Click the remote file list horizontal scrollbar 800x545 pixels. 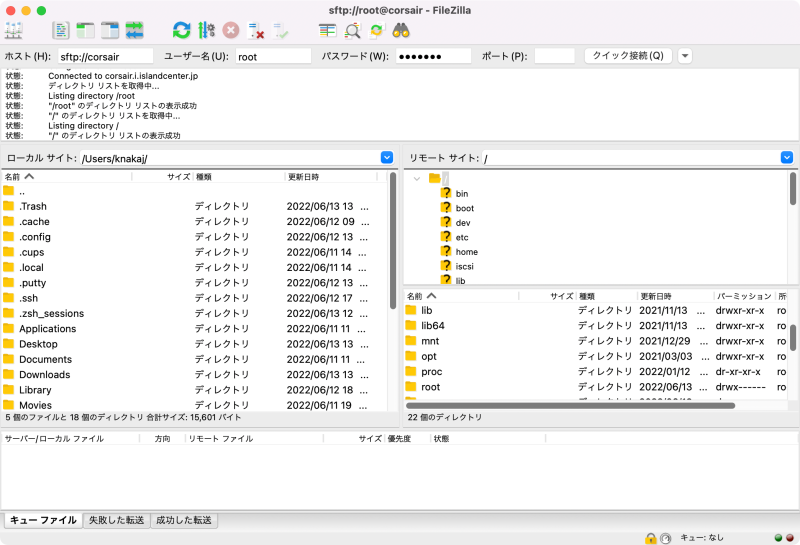(570, 406)
